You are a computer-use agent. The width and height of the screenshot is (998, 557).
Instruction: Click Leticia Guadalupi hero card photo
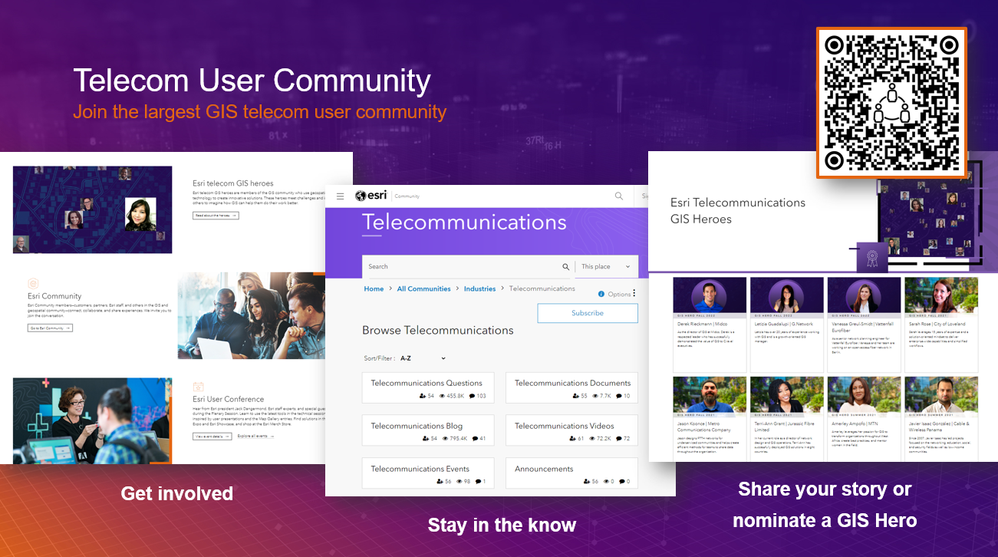pyautogui.click(x=787, y=295)
